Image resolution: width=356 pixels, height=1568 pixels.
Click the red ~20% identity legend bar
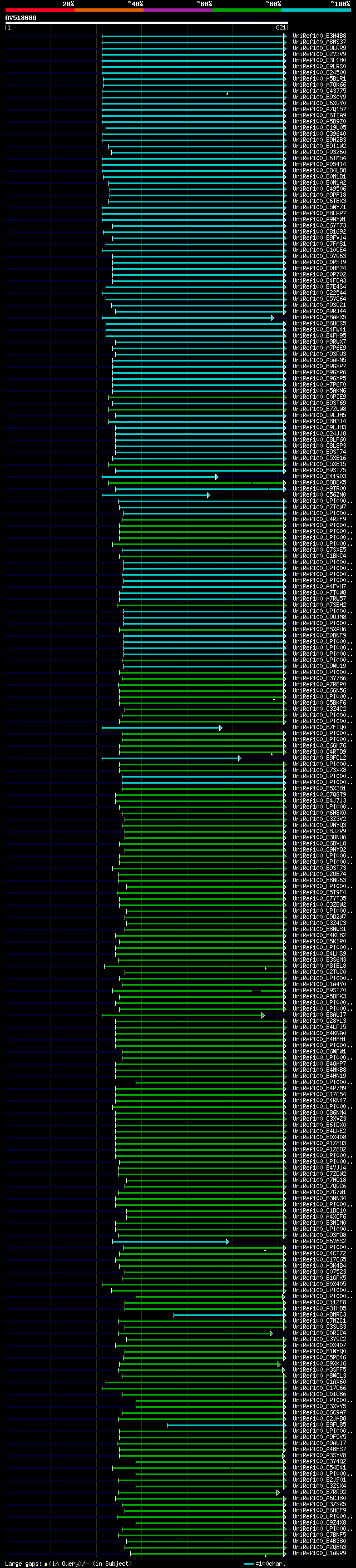[x=39, y=10]
